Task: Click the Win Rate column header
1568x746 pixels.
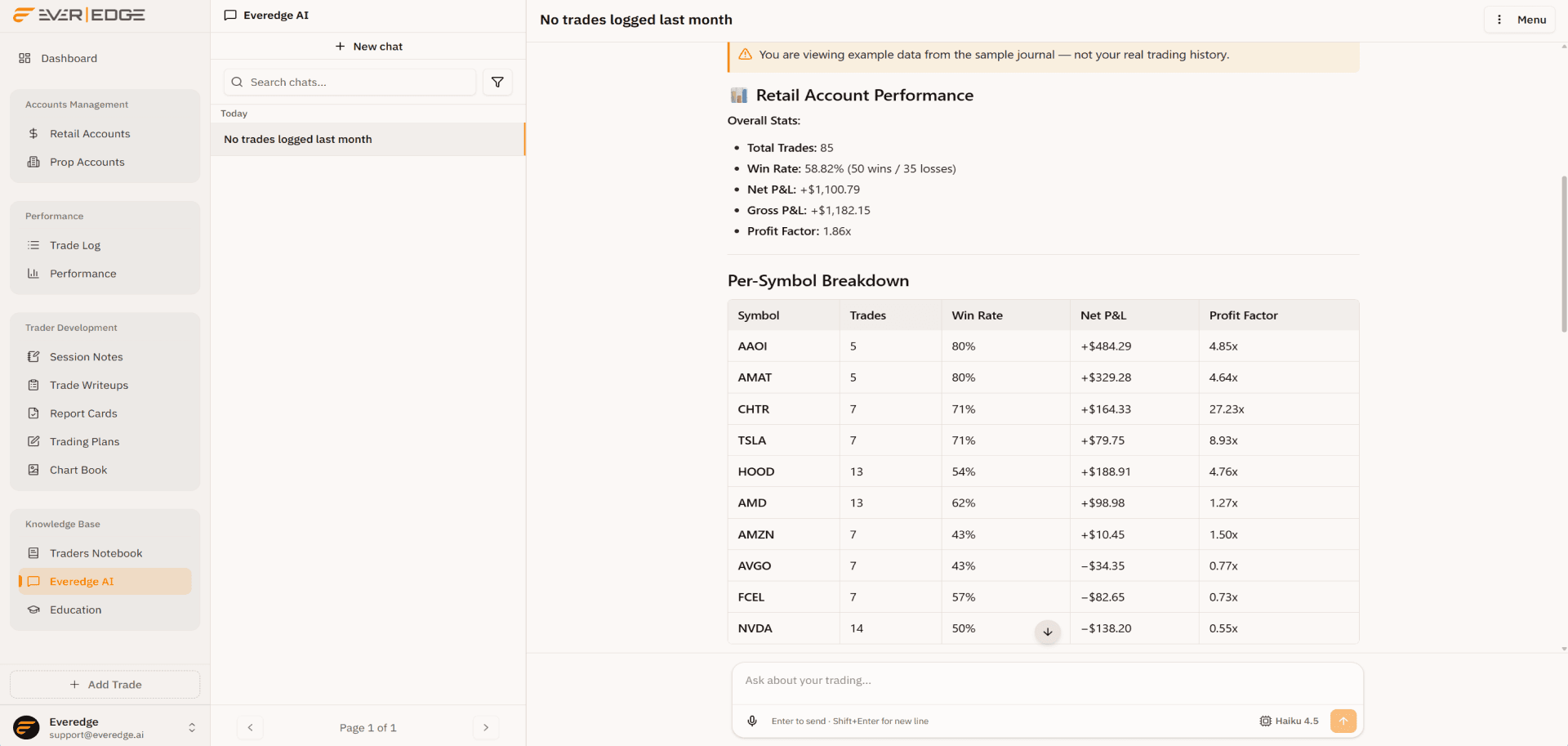Action: [977, 315]
